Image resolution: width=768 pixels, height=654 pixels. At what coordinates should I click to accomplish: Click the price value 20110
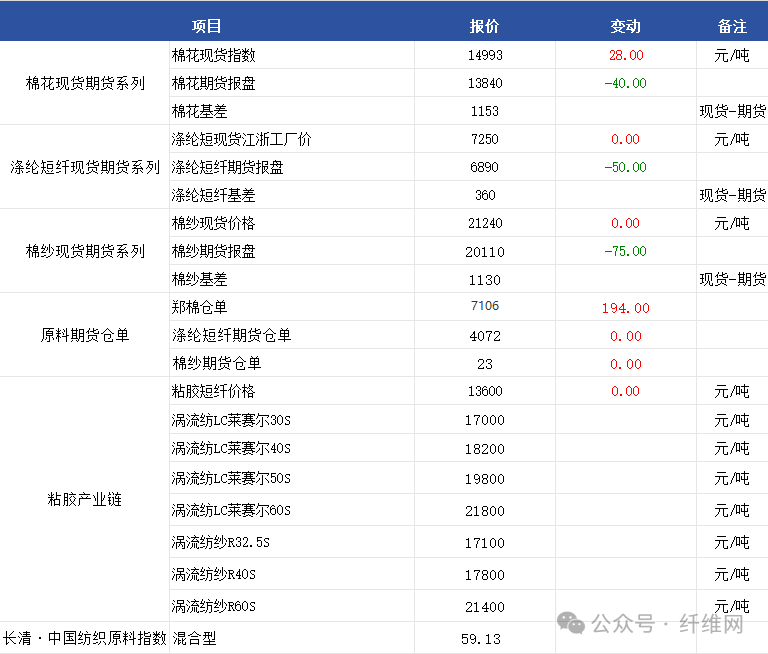tap(485, 252)
